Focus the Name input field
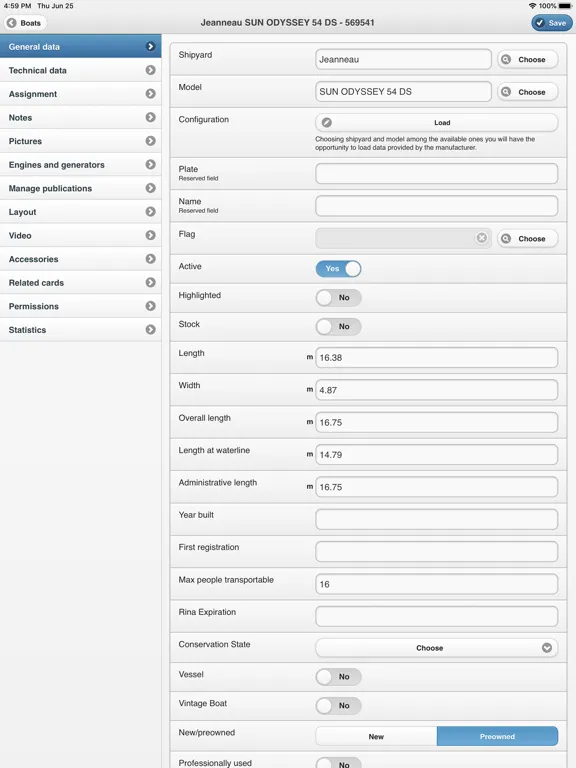 tap(436, 206)
